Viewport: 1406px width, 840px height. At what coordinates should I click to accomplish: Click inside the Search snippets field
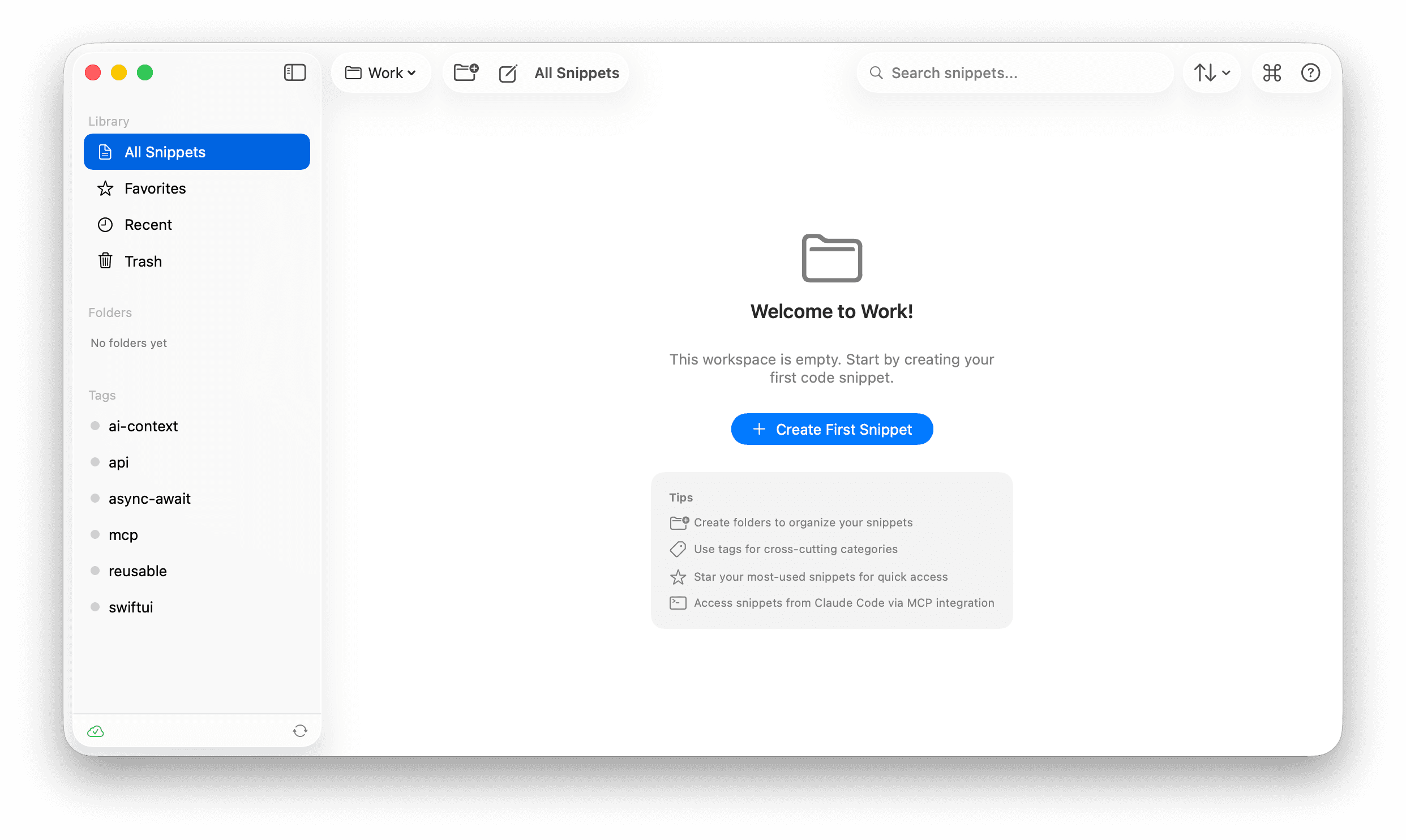[x=1013, y=72]
